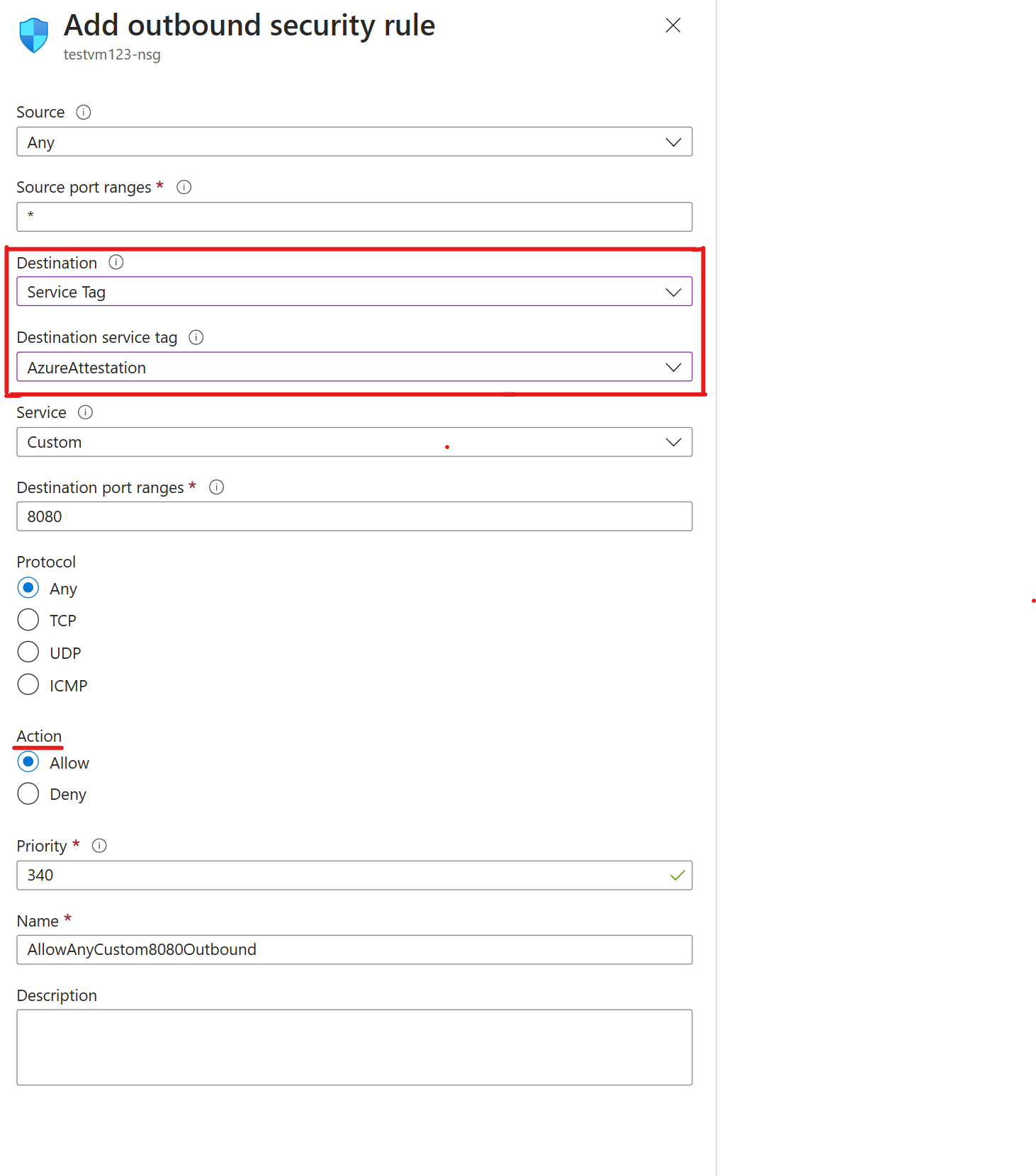Image resolution: width=1036 pixels, height=1176 pixels.
Task: Click the Protocol section label
Action: [x=46, y=562]
